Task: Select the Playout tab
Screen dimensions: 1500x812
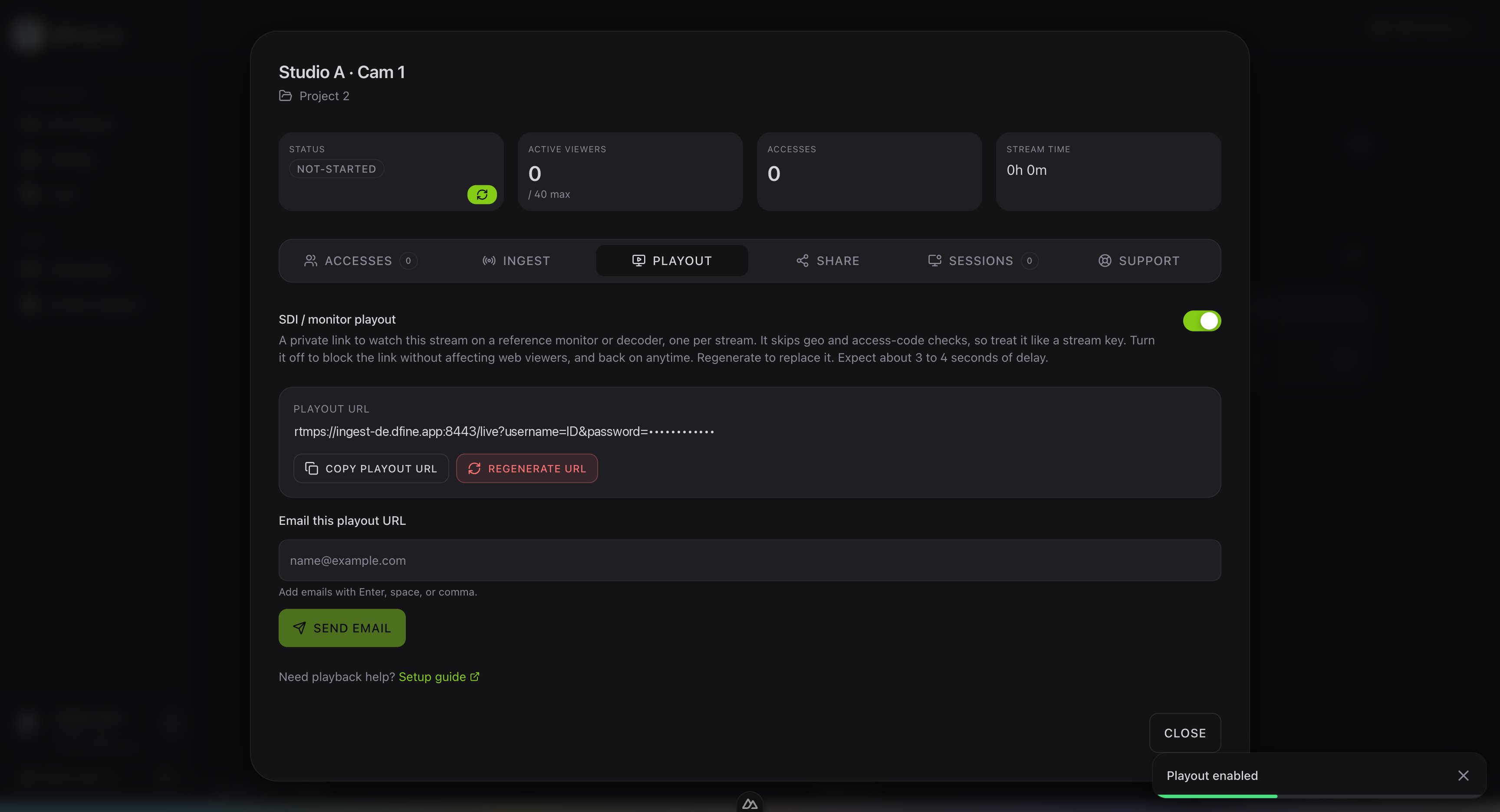Action: pyautogui.click(x=672, y=261)
